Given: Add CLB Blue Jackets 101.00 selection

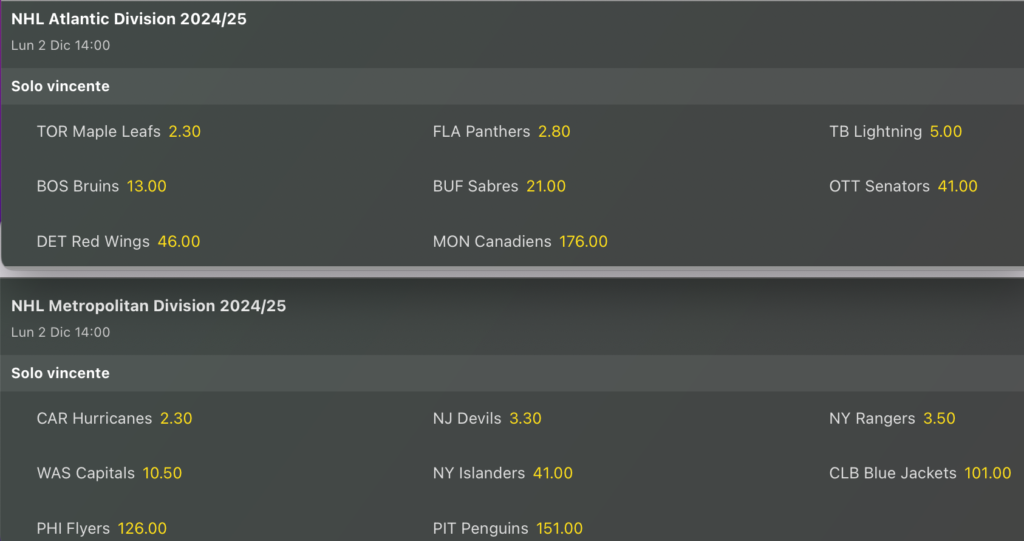Looking at the screenshot, I should pyautogui.click(x=987, y=474).
